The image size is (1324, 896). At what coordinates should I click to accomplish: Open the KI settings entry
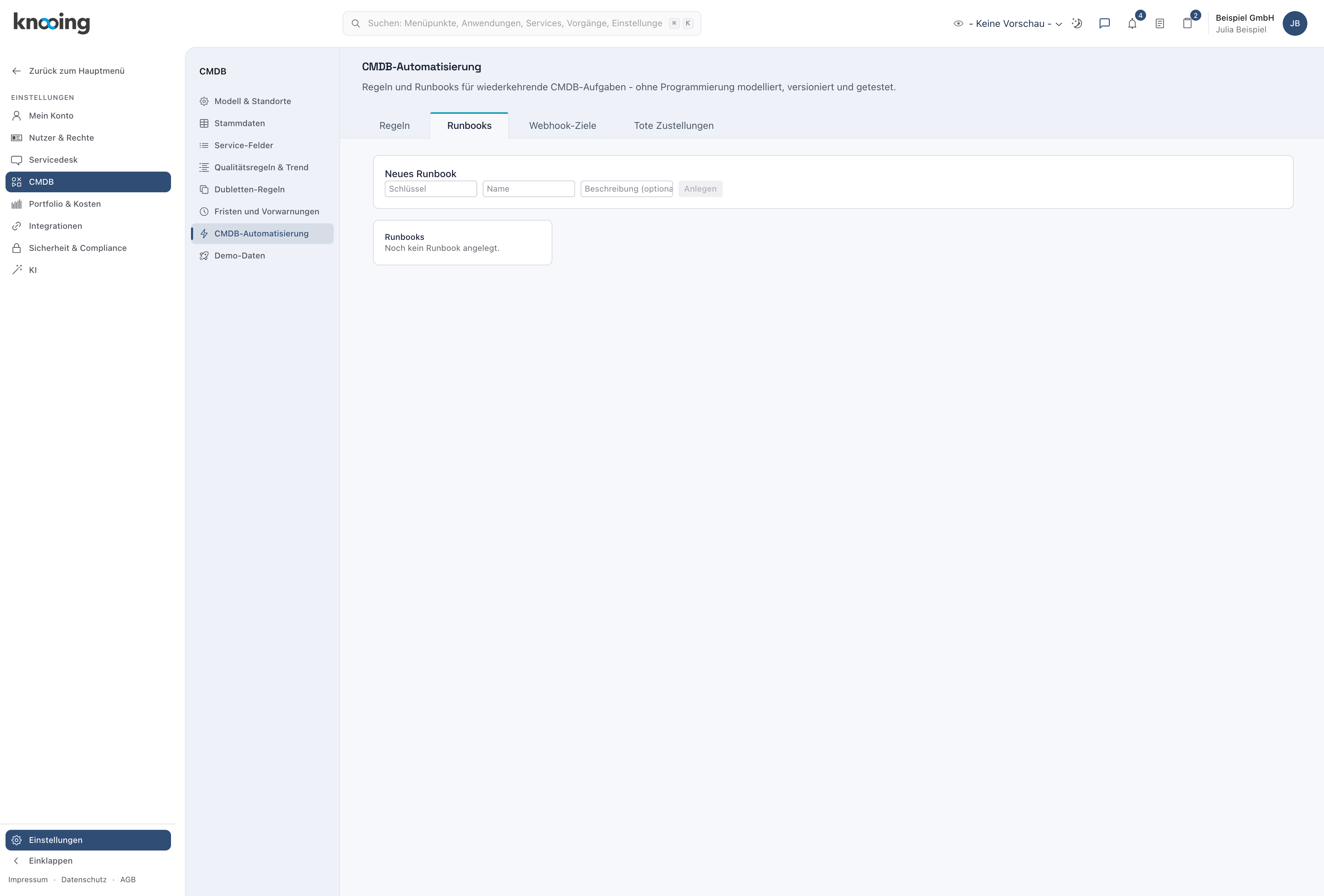click(x=88, y=270)
